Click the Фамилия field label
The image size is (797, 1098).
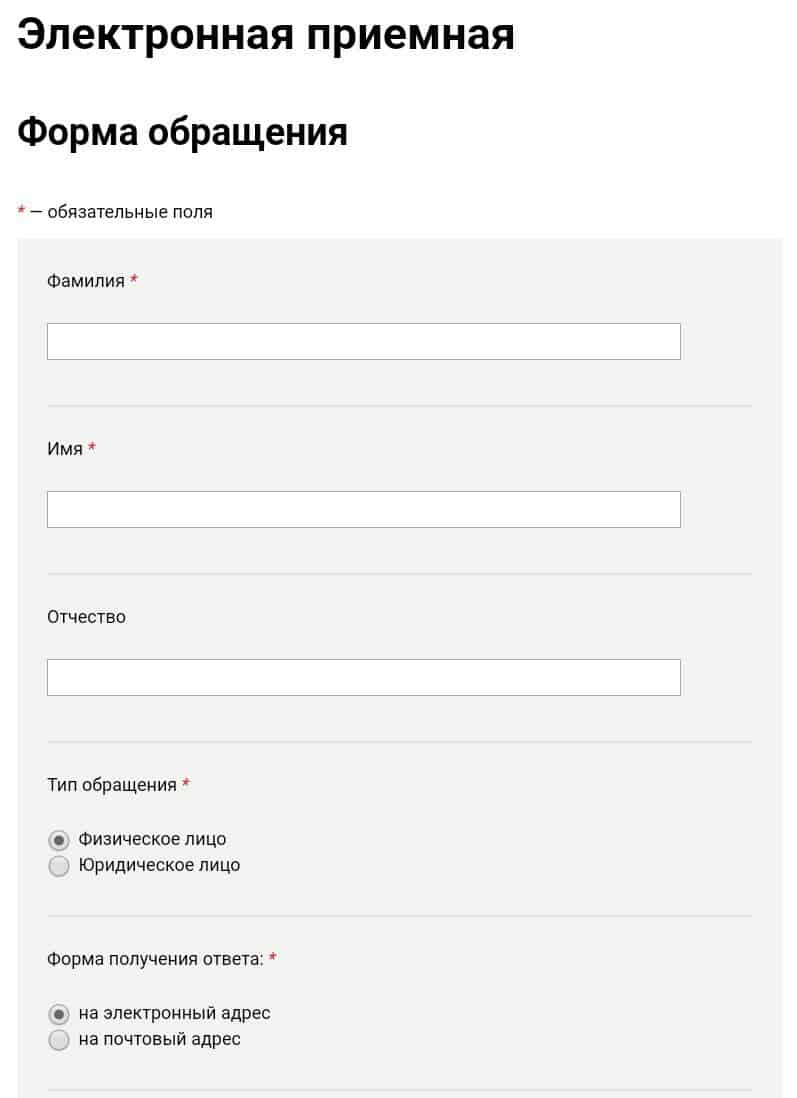[85, 281]
